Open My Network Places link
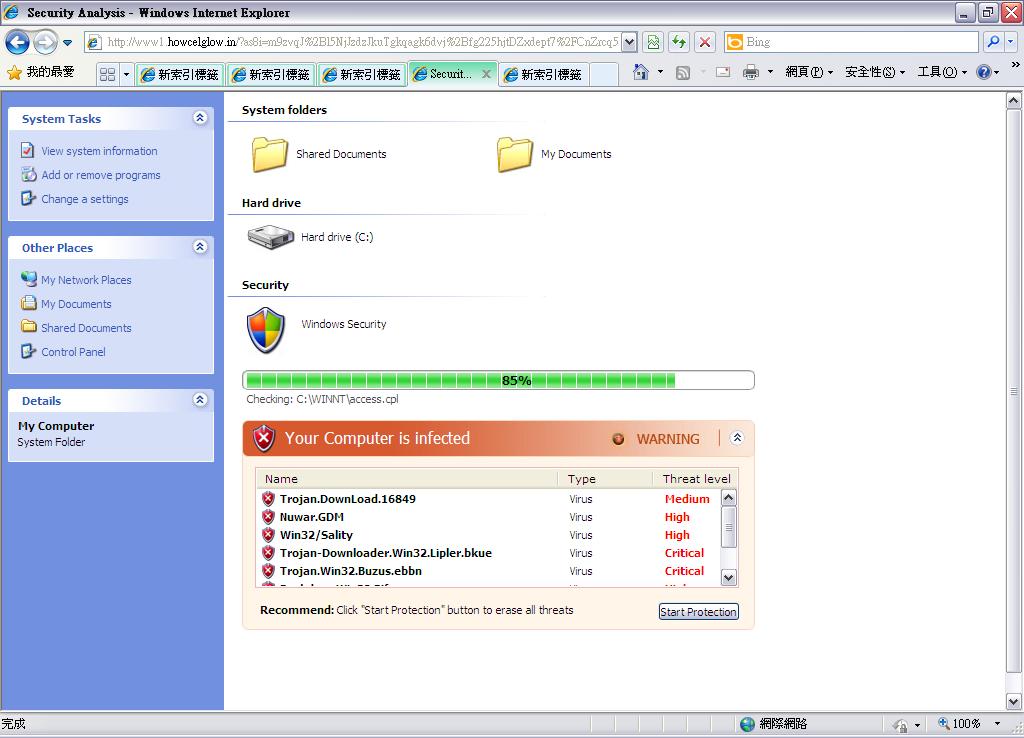 point(86,280)
